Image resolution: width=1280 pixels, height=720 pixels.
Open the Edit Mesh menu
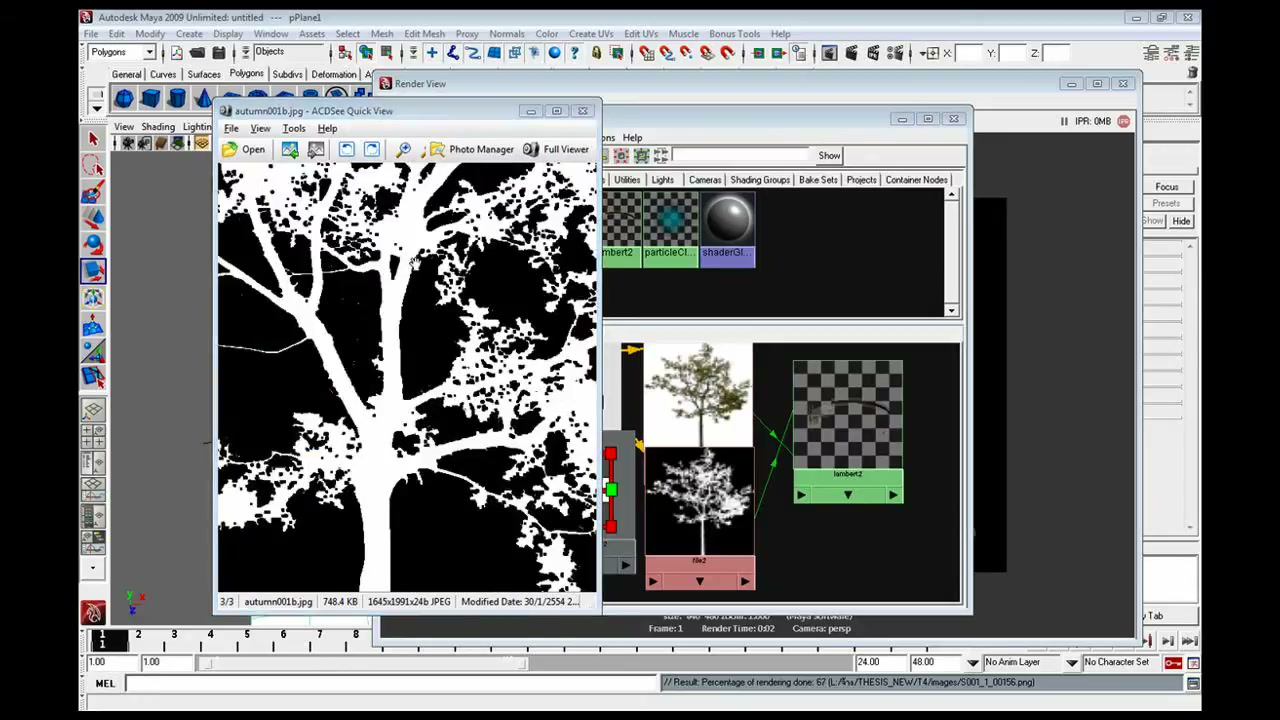pyautogui.click(x=424, y=34)
